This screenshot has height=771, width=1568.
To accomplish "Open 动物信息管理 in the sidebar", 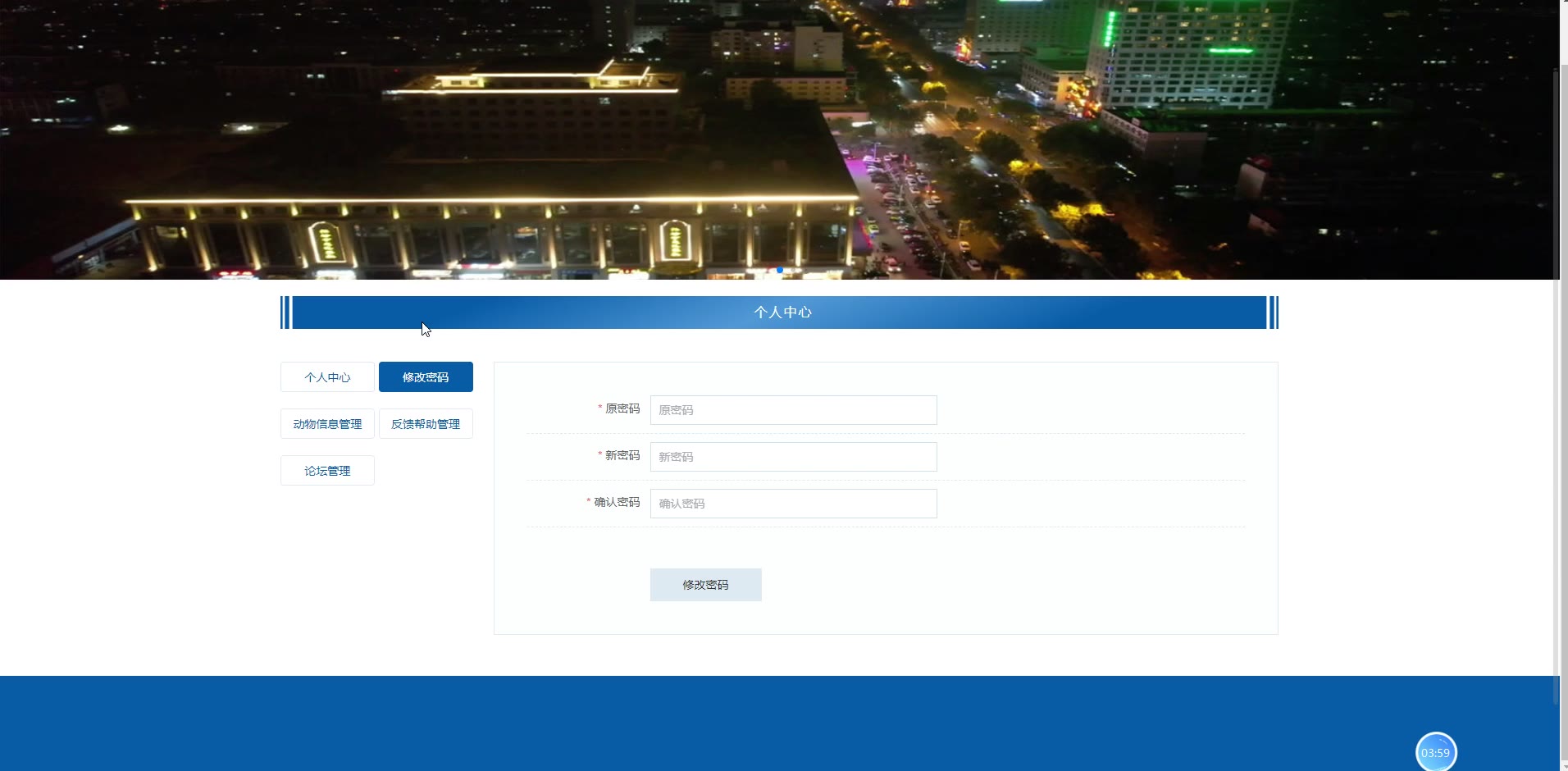I will [327, 424].
